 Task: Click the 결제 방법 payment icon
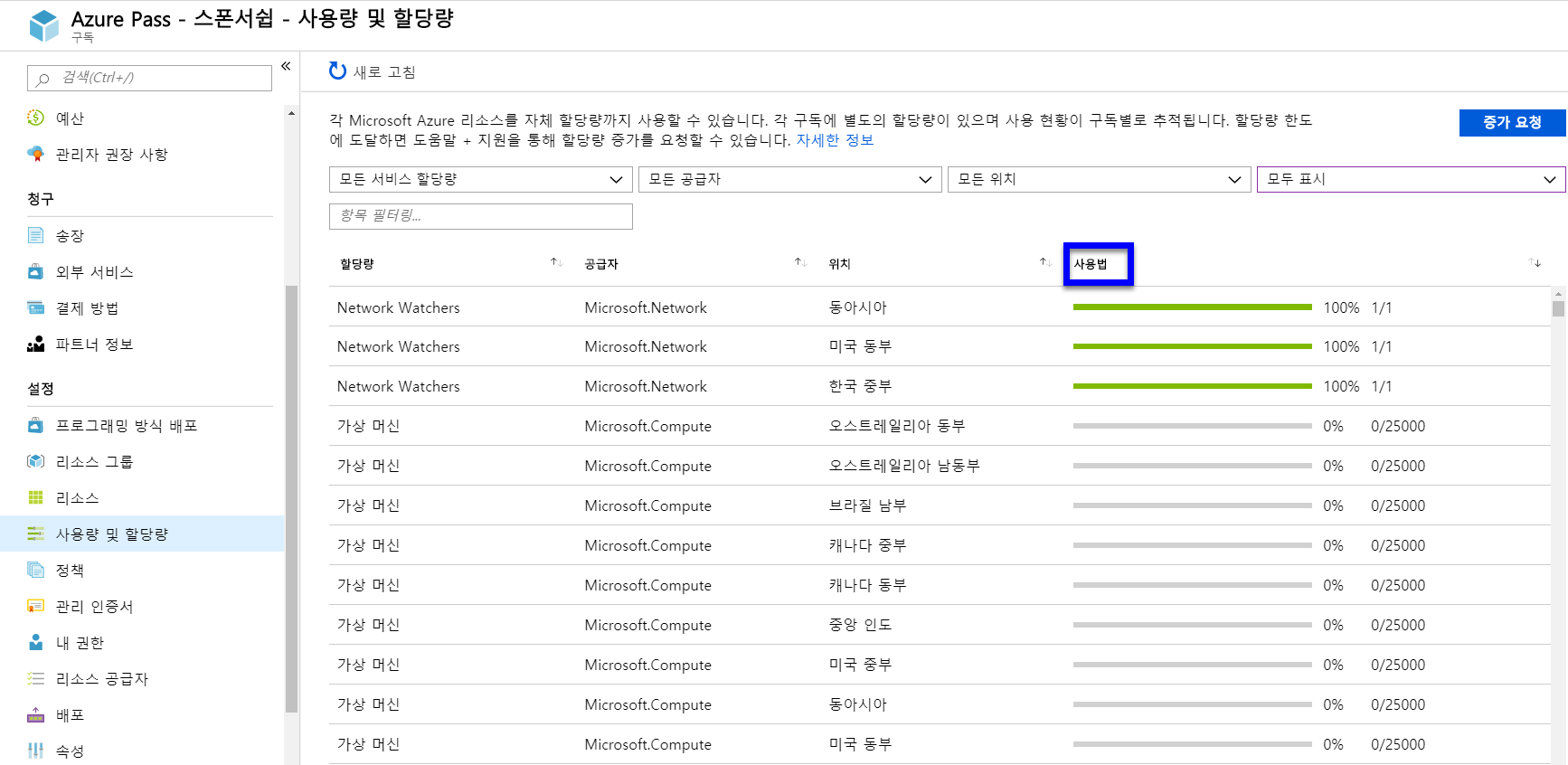(35, 307)
